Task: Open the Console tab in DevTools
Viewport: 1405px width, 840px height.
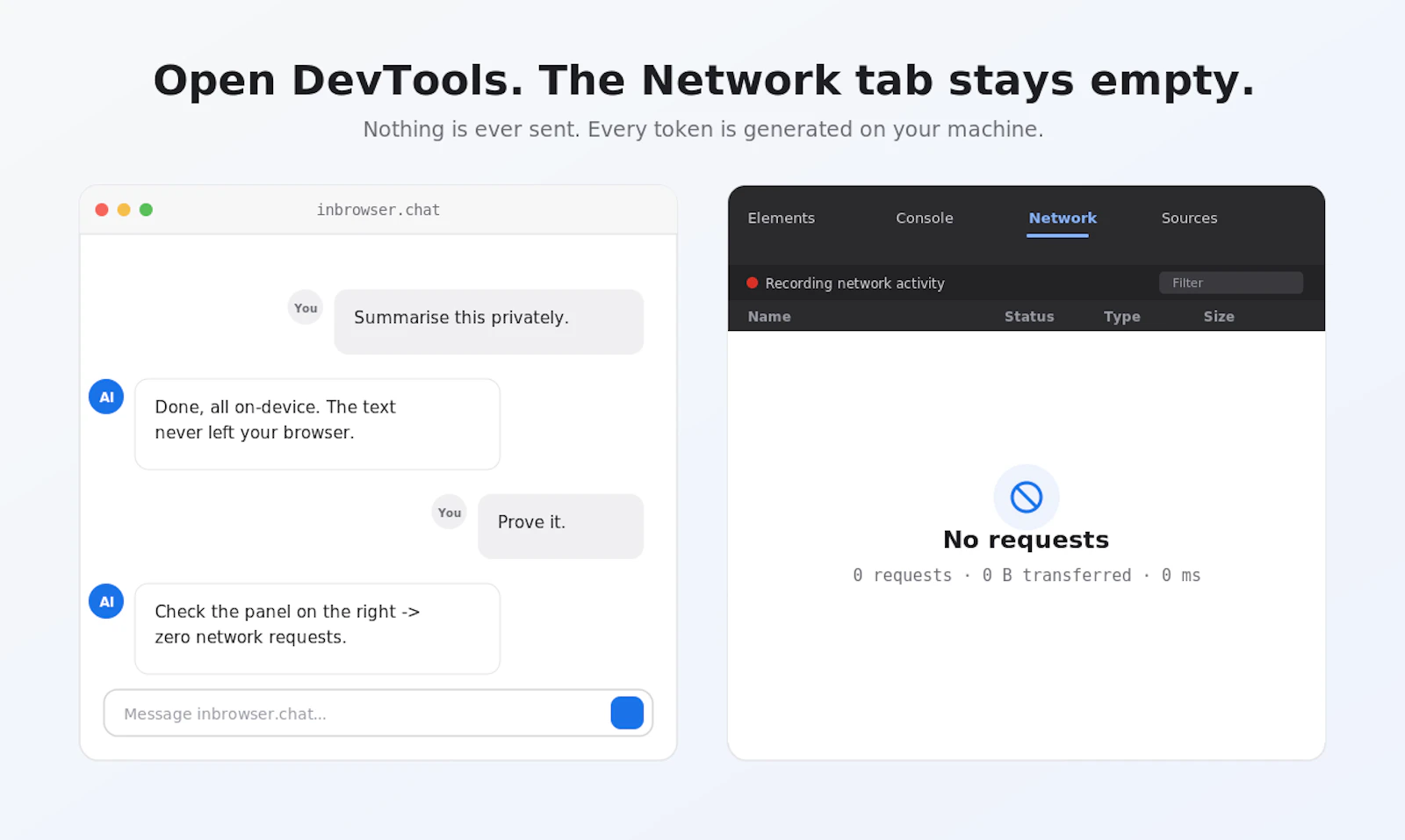Action: point(924,218)
